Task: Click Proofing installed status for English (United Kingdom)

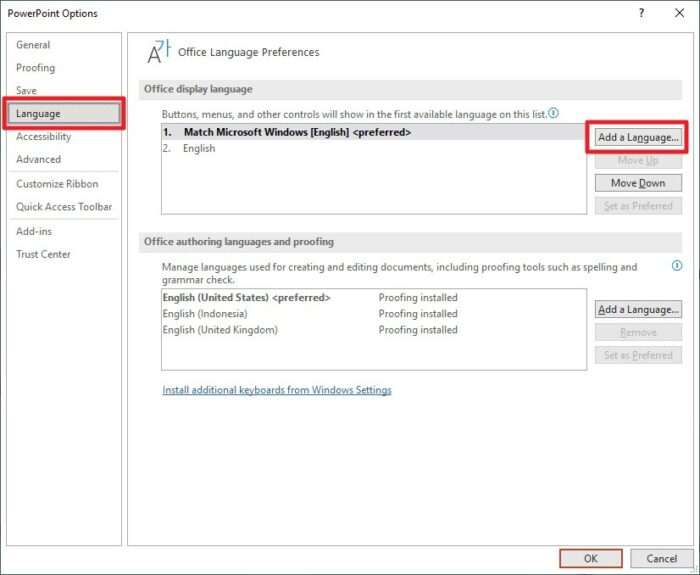Action: (x=418, y=329)
